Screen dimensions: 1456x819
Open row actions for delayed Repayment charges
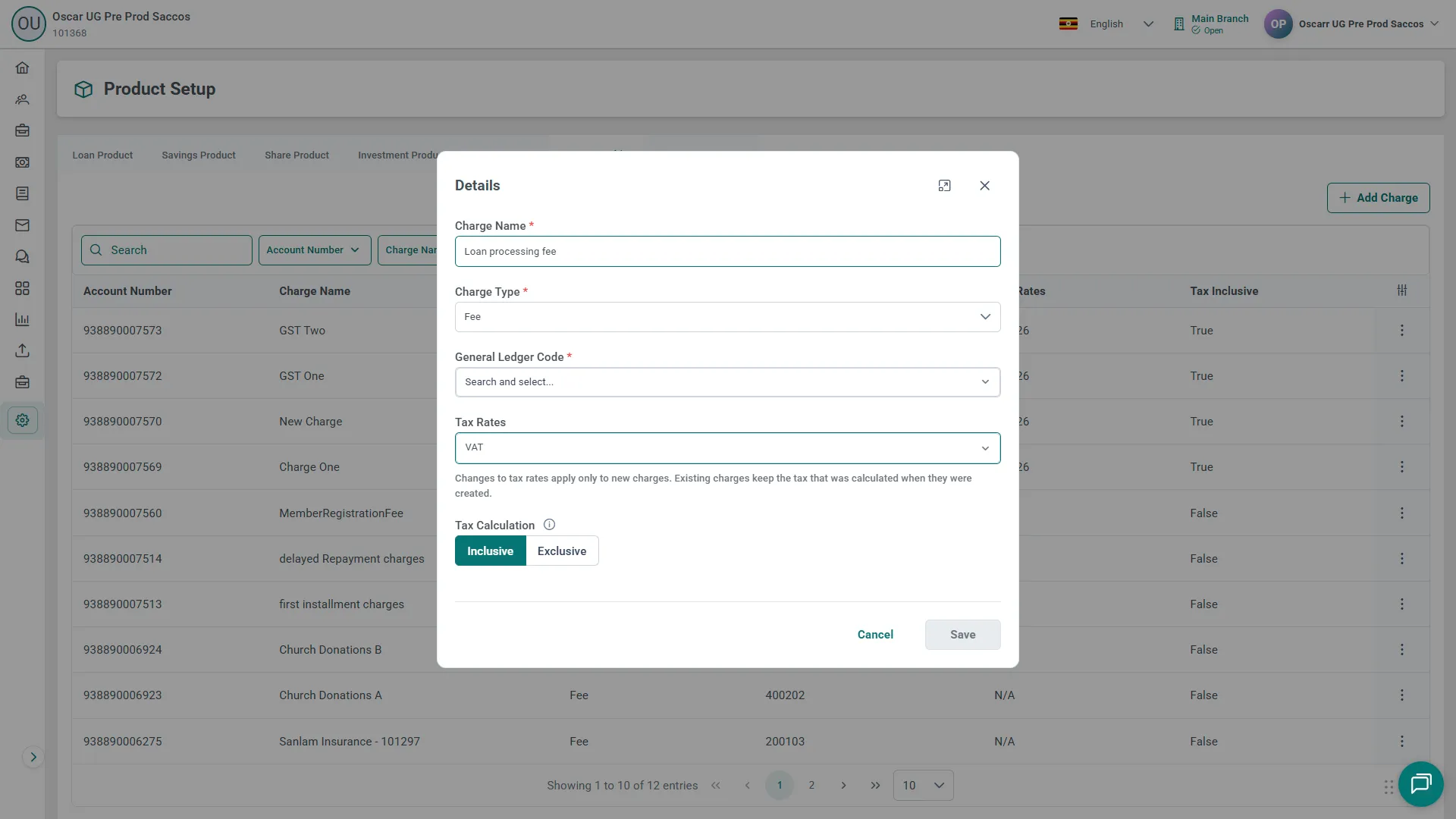pyautogui.click(x=1401, y=559)
